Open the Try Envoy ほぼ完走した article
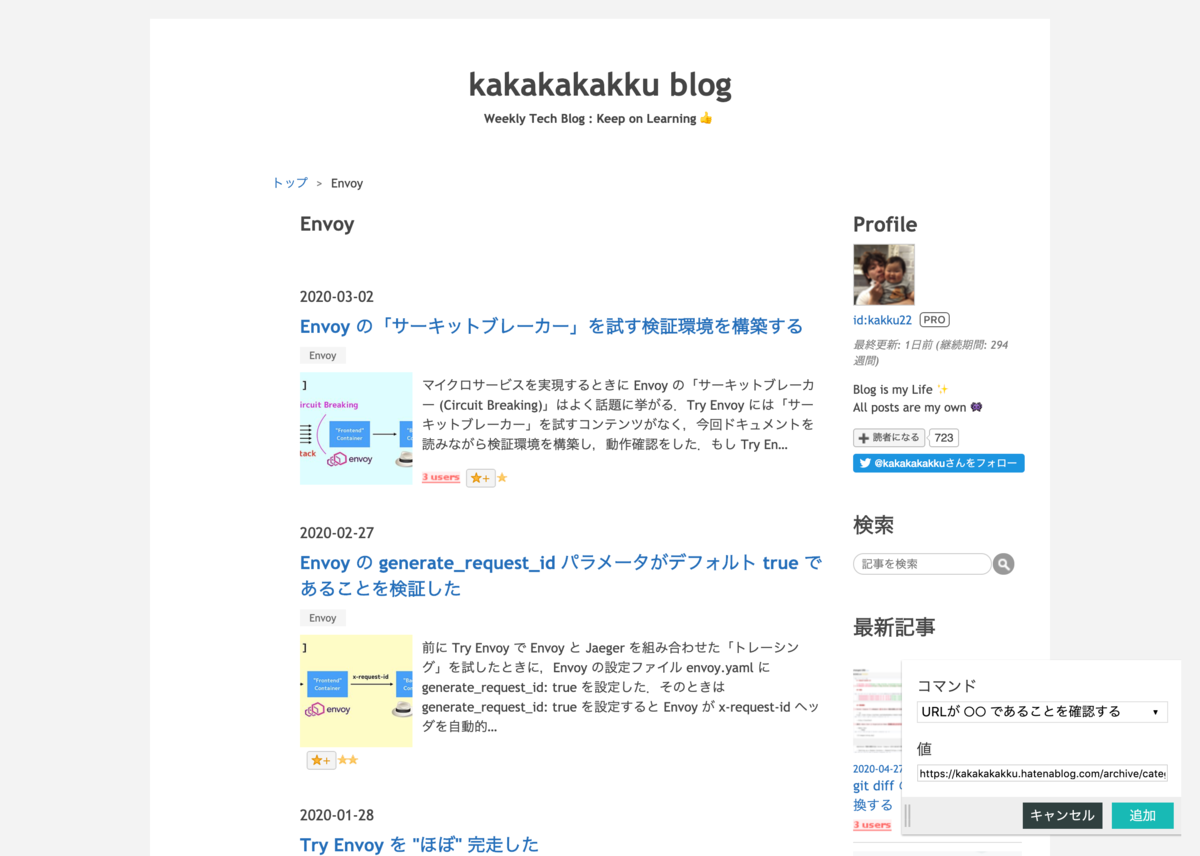The width and height of the screenshot is (1200, 856). click(419, 845)
